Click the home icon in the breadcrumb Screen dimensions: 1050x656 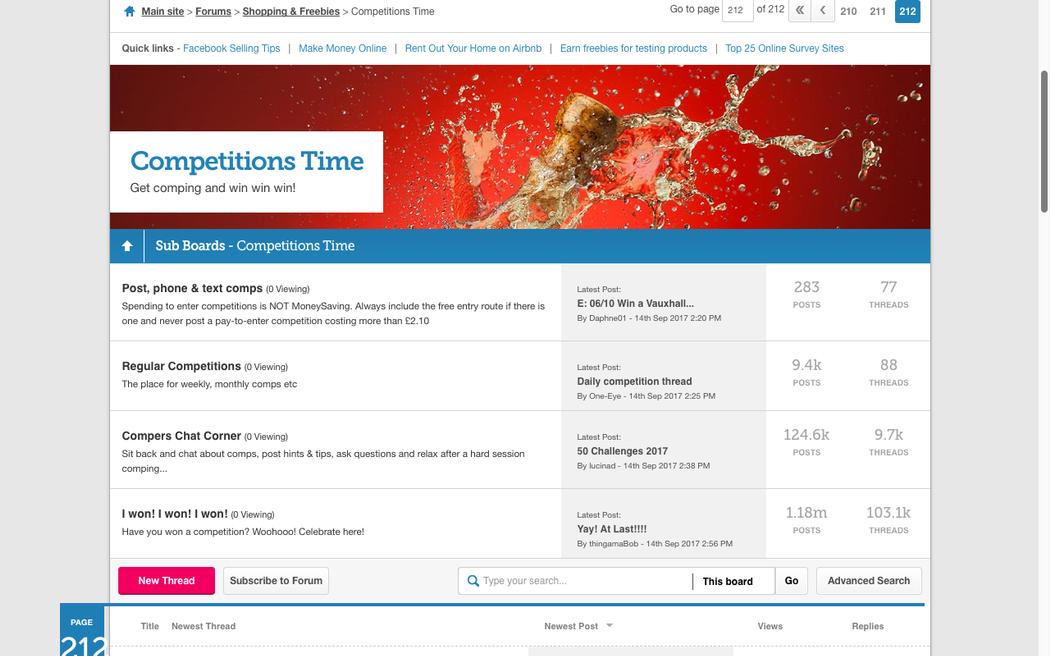129,12
